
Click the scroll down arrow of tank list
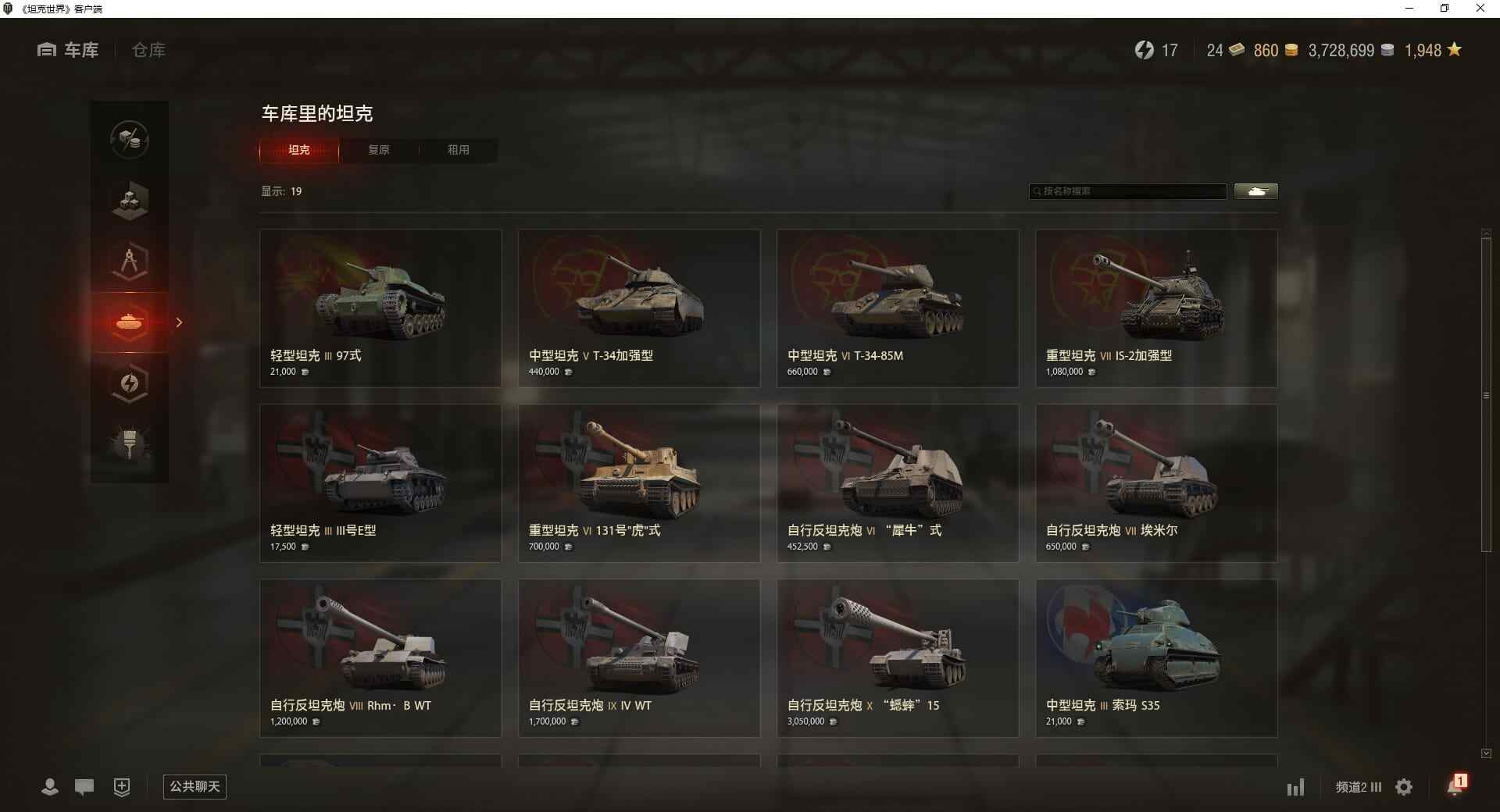coord(1486,753)
